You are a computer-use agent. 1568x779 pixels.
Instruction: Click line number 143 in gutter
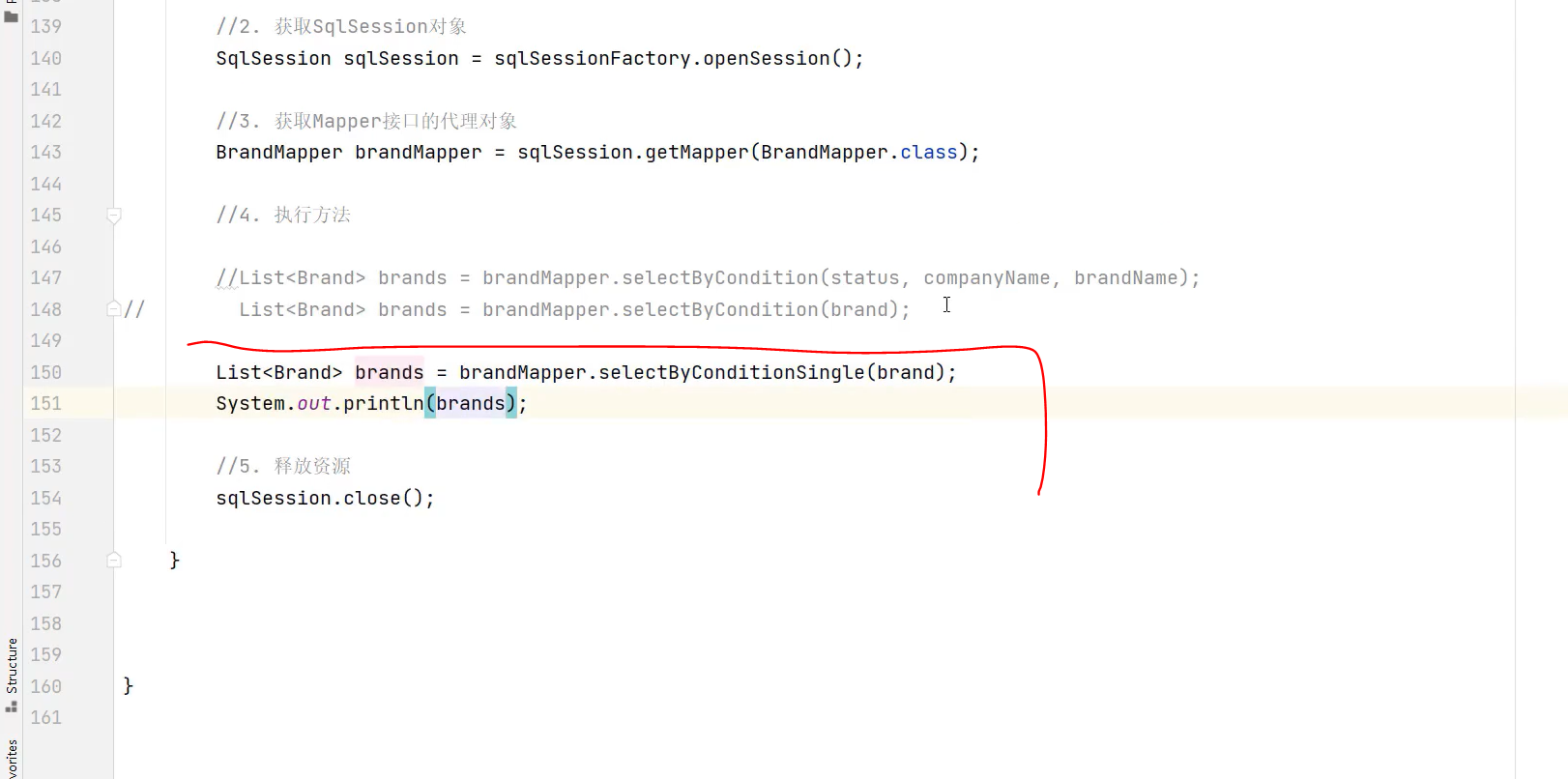click(45, 152)
